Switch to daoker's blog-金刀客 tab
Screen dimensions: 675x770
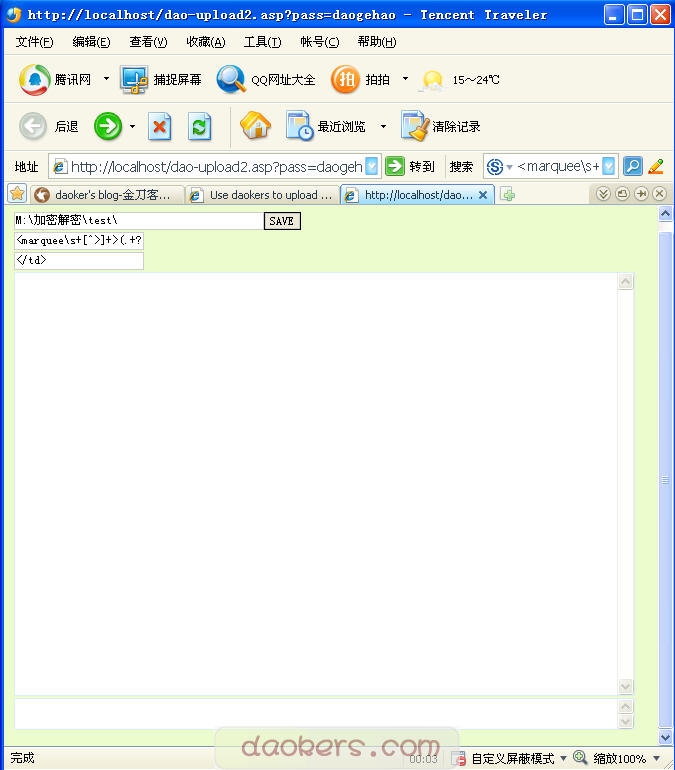click(x=107, y=195)
